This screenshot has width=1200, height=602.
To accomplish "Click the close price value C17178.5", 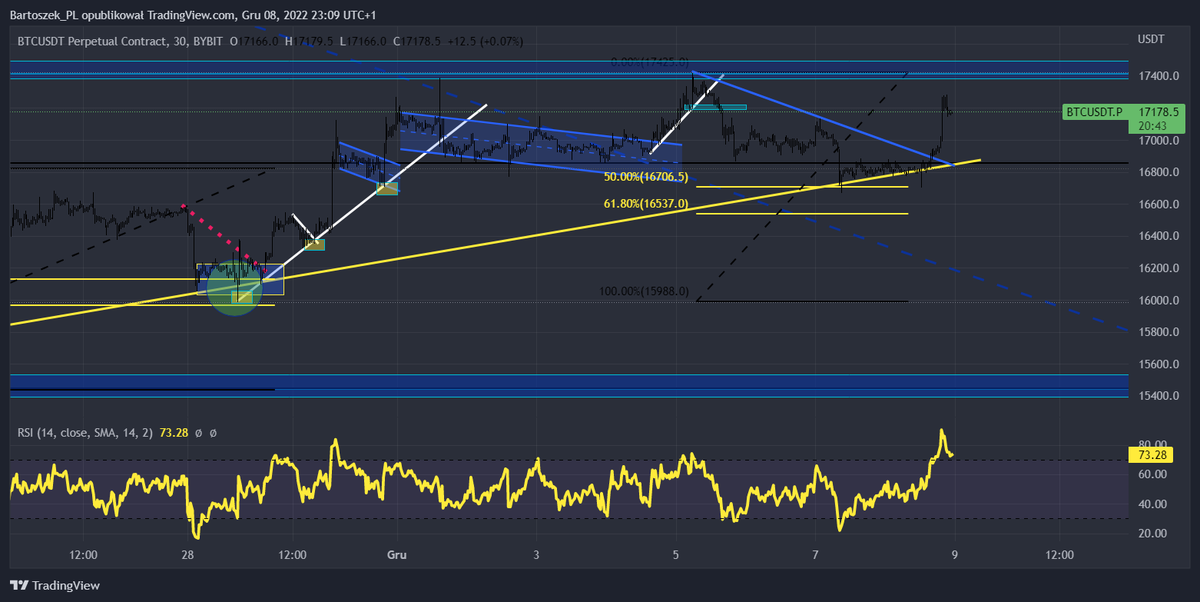I will [x=419, y=41].
